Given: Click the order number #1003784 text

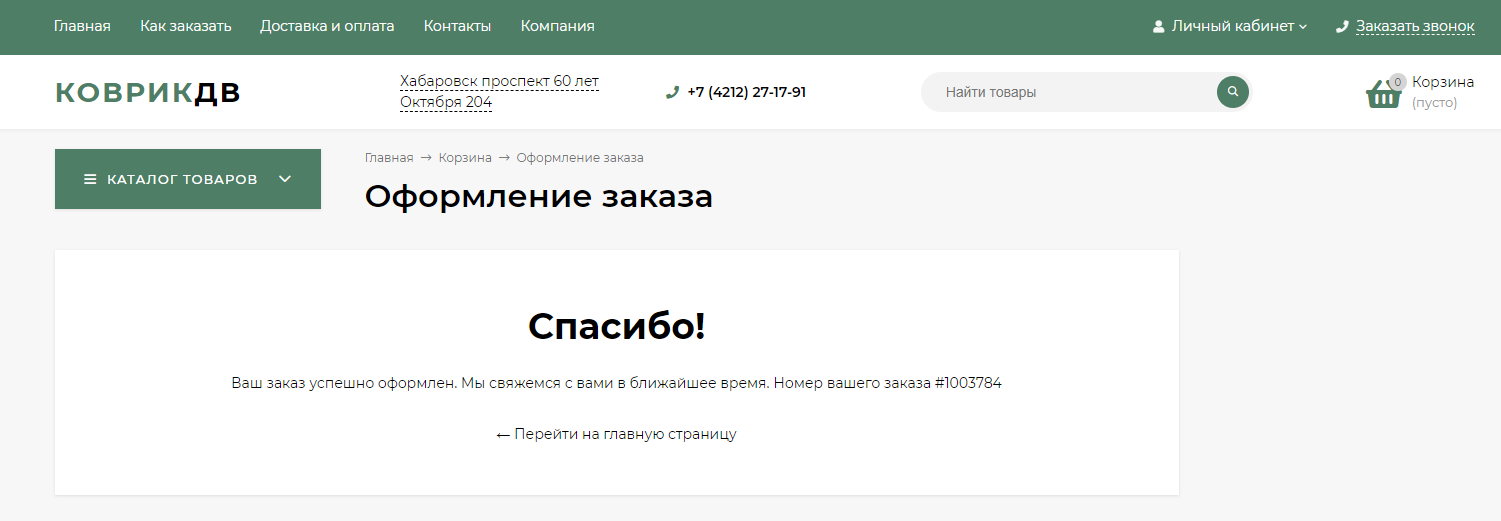Looking at the screenshot, I should click(x=968, y=383).
